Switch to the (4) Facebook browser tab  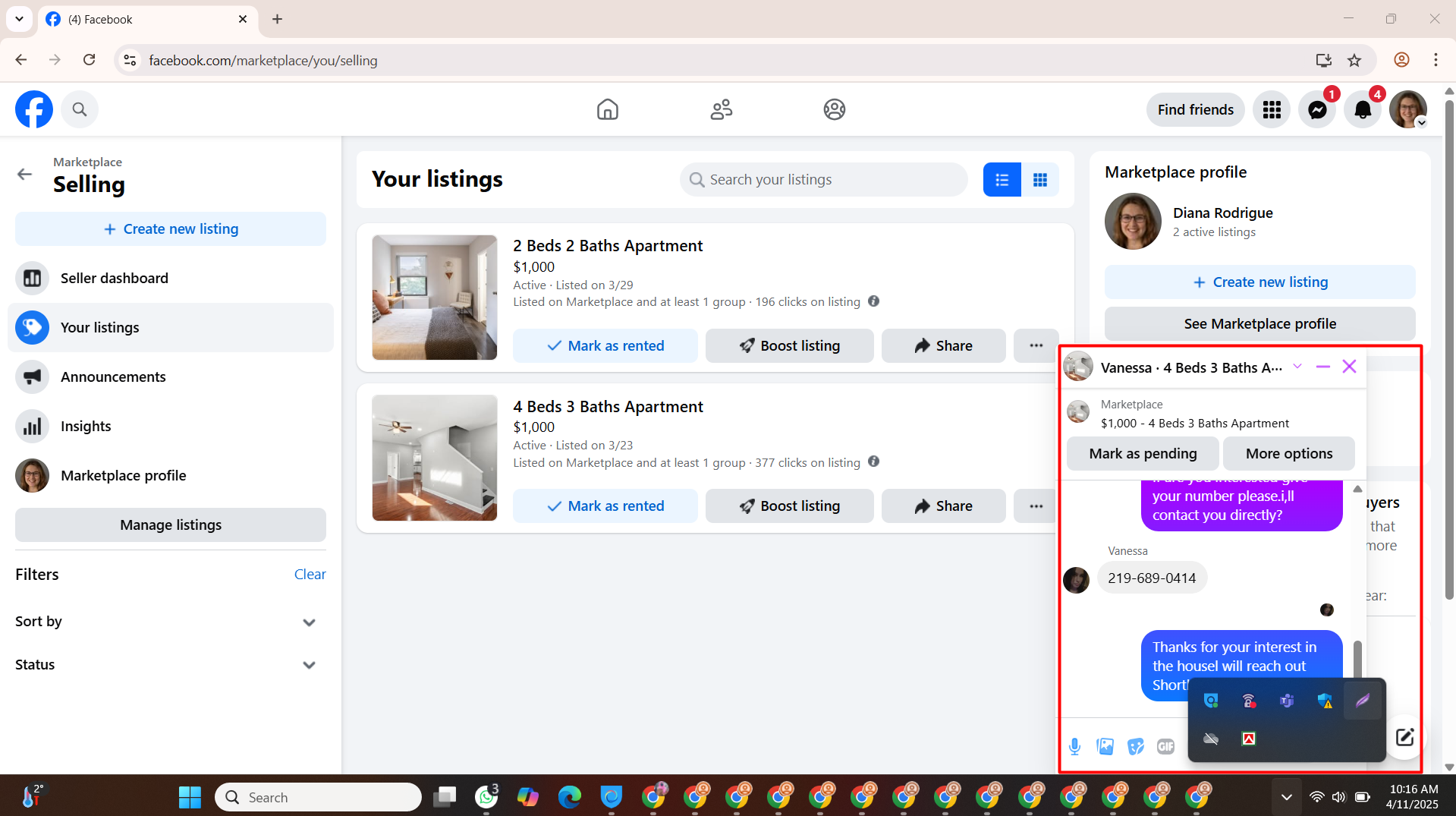coord(148,19)
